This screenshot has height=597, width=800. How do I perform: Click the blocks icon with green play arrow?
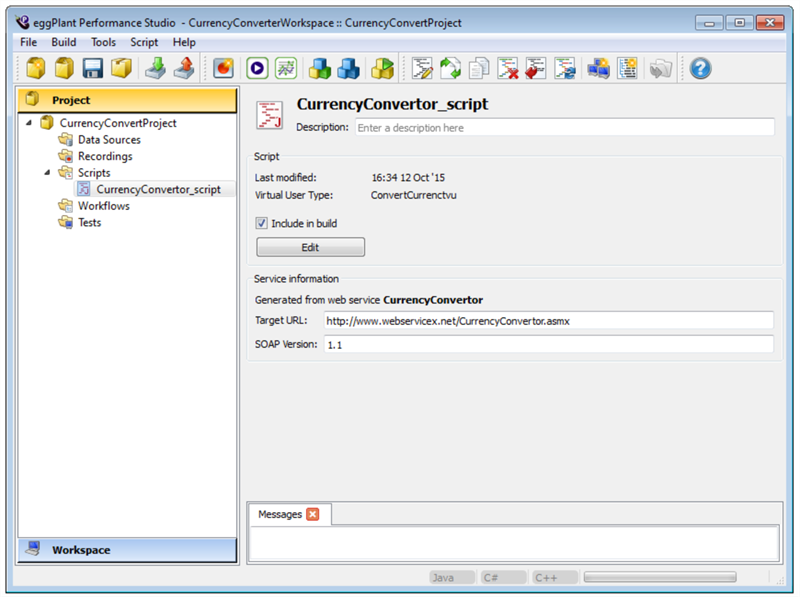click(382, 68)
